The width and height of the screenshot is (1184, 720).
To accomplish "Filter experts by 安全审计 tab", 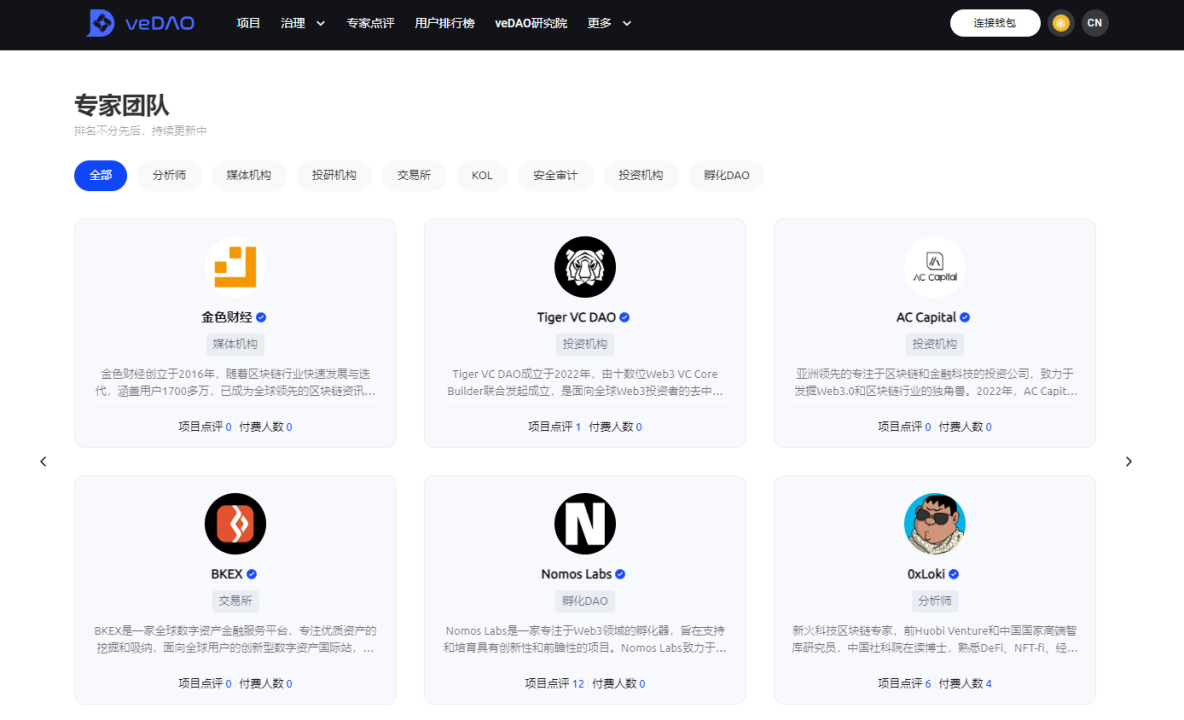I will click(555, 175).
